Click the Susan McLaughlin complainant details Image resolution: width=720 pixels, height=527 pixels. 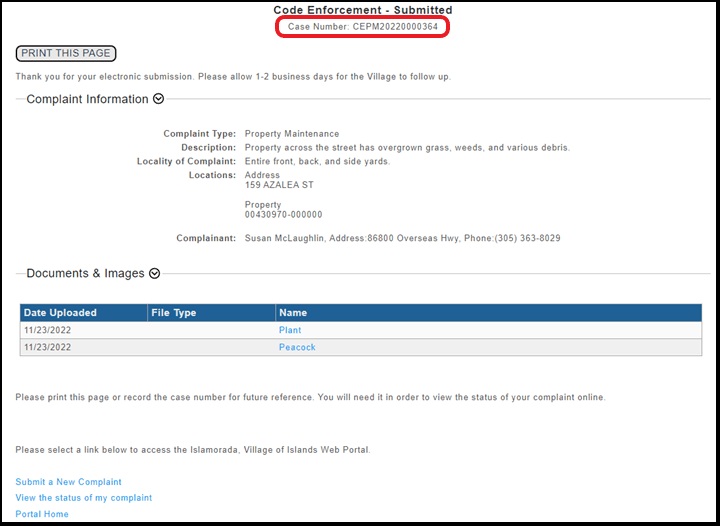pos(402,238)
